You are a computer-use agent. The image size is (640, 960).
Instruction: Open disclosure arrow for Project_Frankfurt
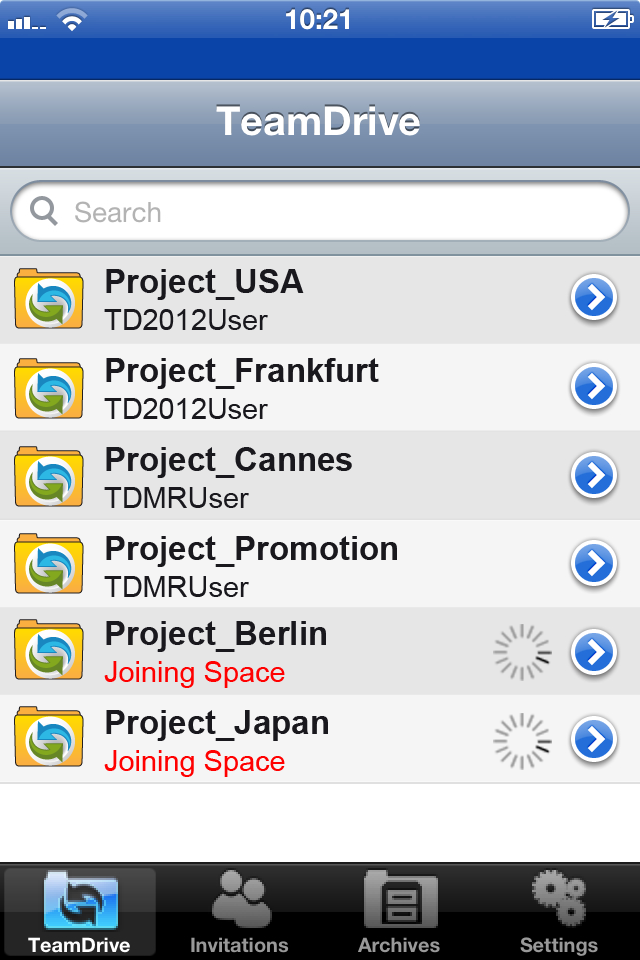click(593, 386)
